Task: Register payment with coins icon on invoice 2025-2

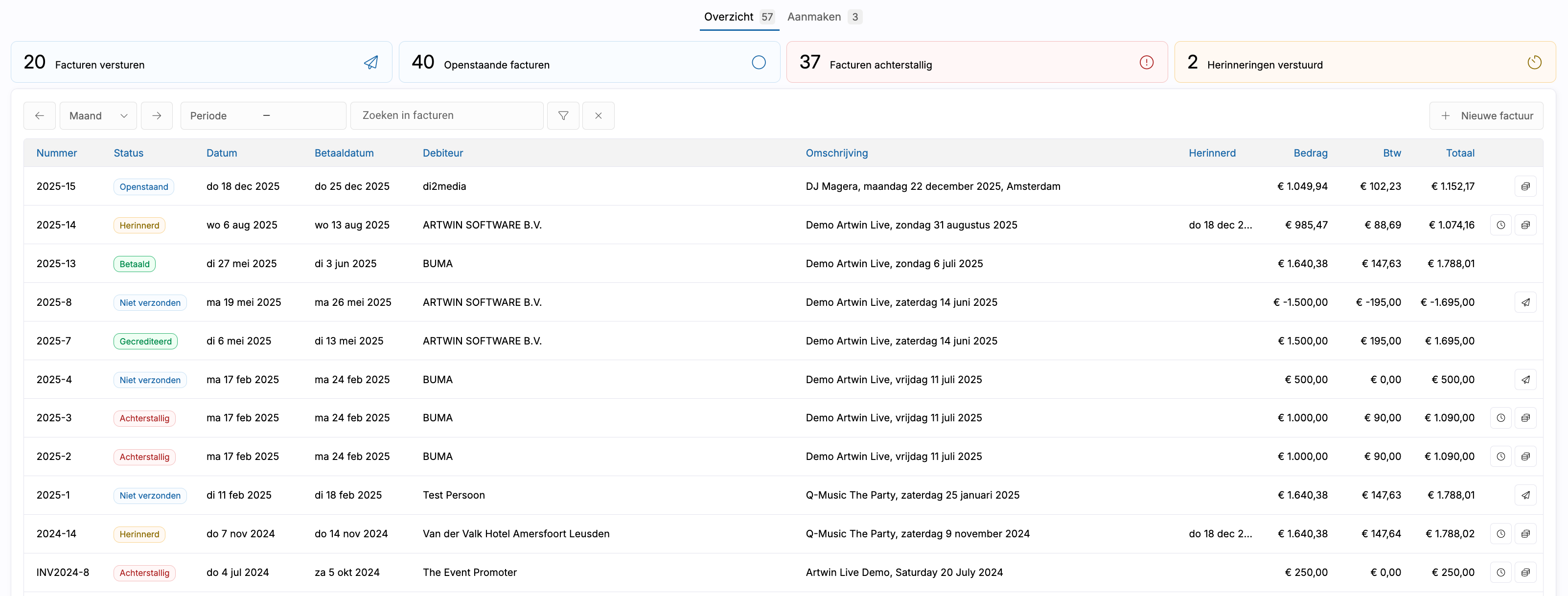Action: (x=1525, y=457)
